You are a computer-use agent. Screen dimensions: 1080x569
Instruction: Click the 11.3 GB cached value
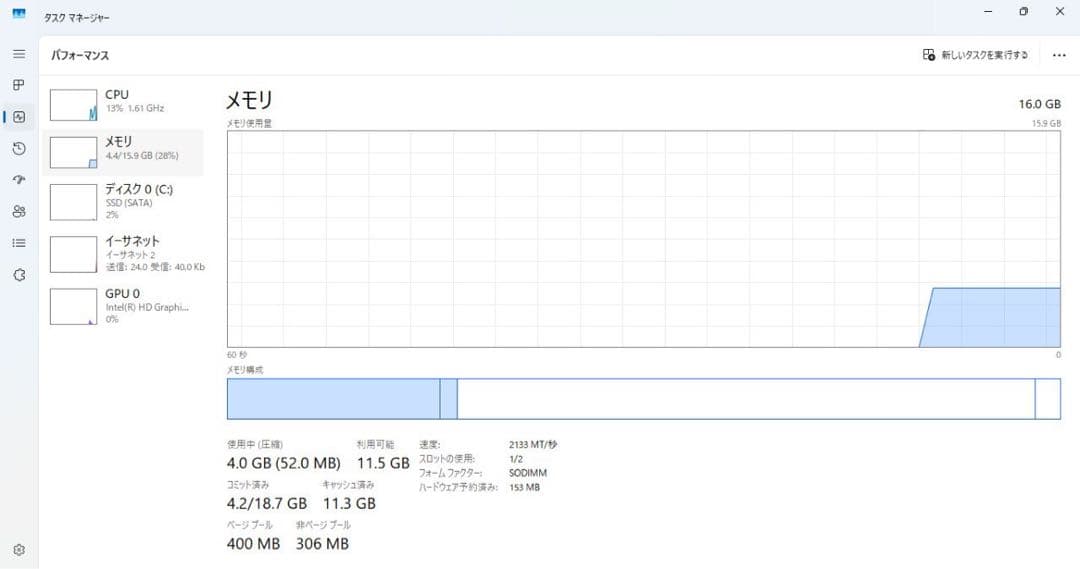point(349,504)
